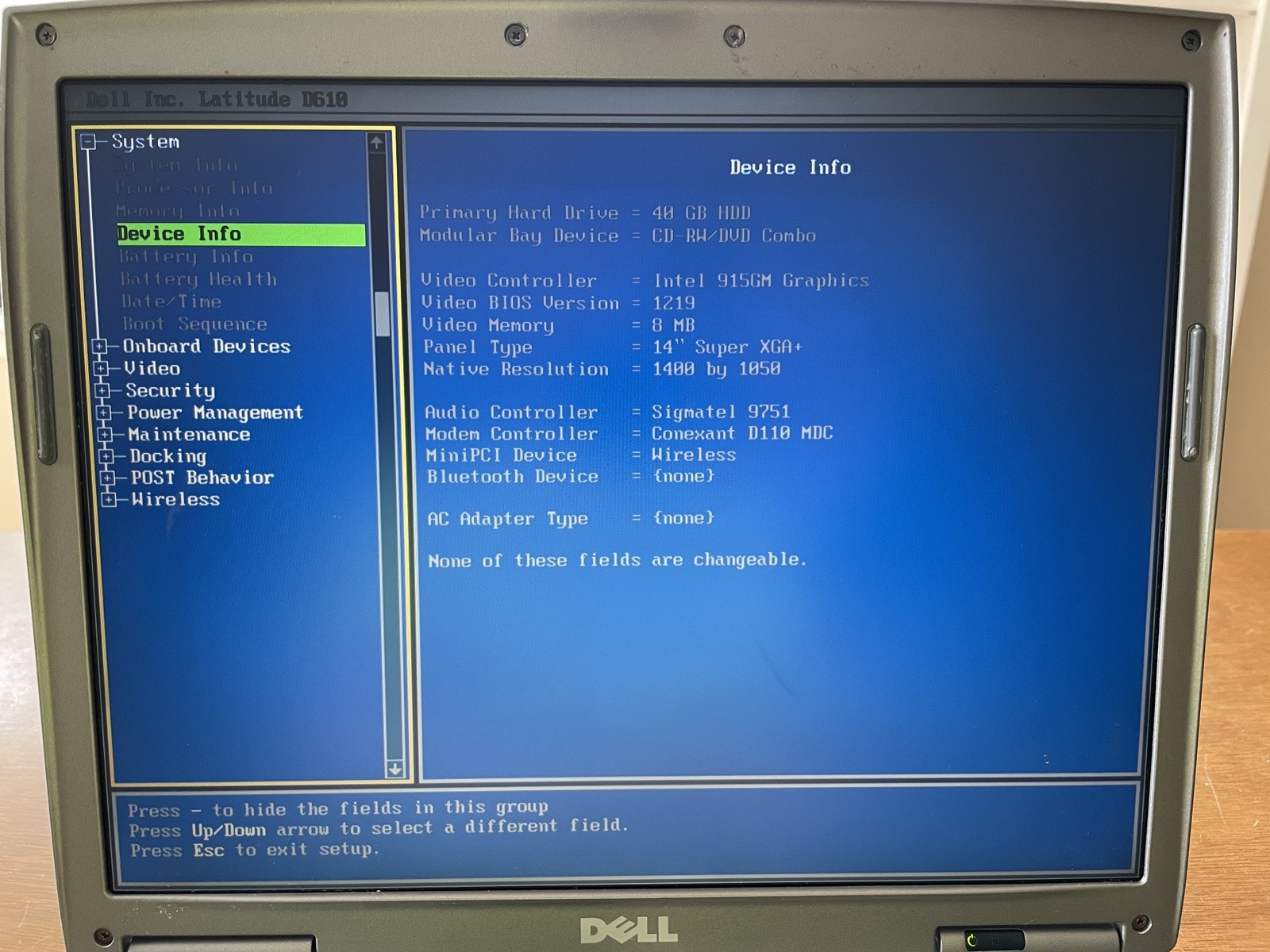Click the 'Native Resolution' label

click(516, 369)
